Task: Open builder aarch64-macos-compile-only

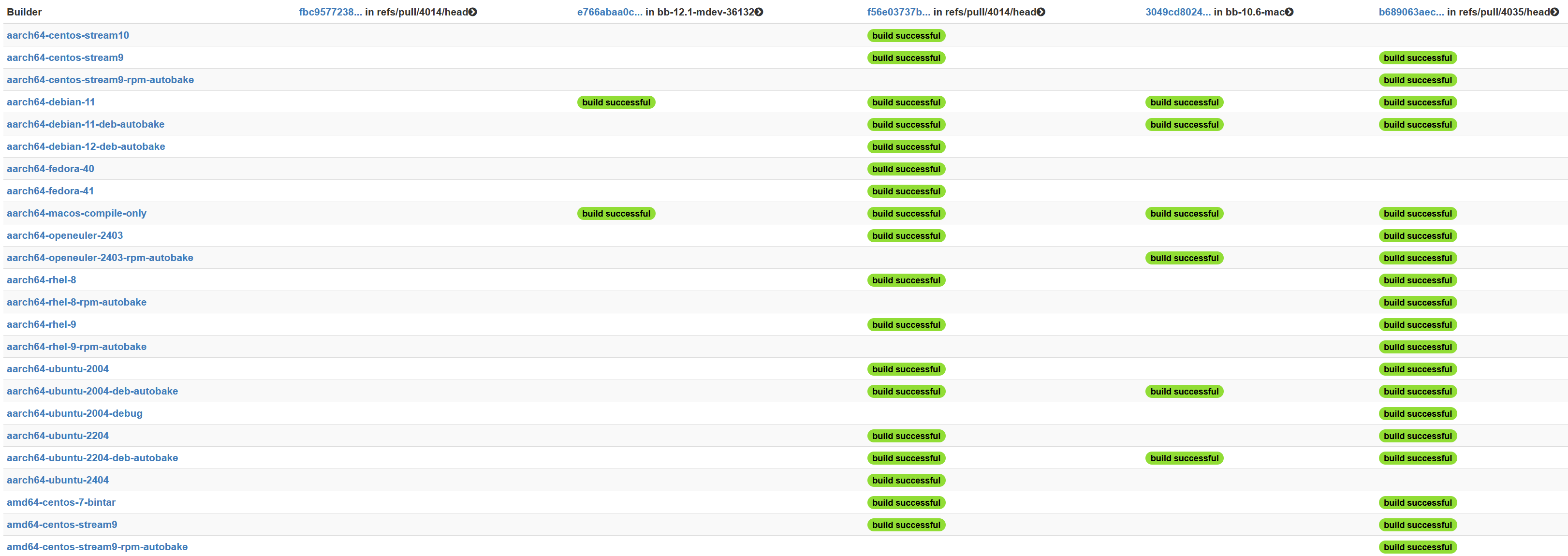Action: point(77,213)
